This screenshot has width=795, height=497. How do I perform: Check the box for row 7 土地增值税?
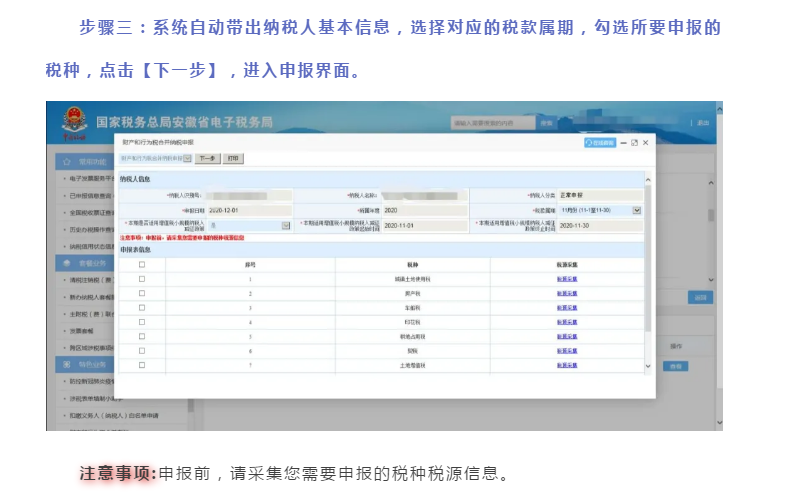click(x=142, y=365)
